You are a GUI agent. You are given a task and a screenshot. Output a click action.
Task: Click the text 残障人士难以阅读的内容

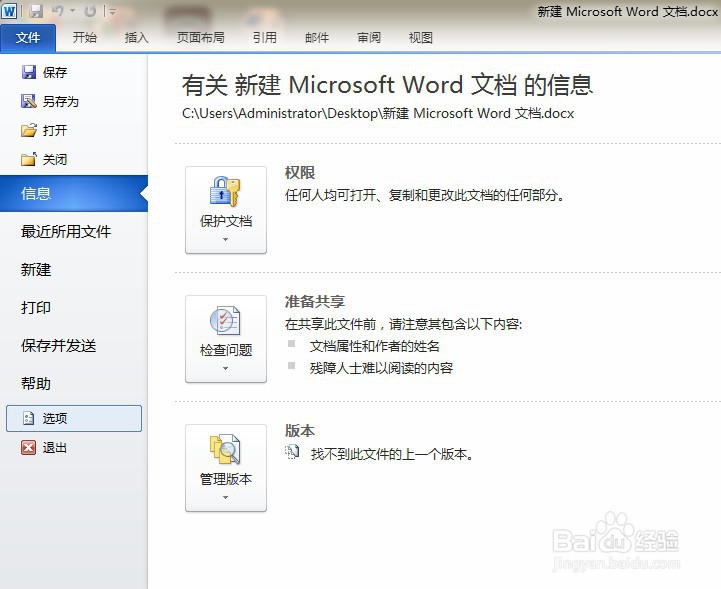pos(381,368)
